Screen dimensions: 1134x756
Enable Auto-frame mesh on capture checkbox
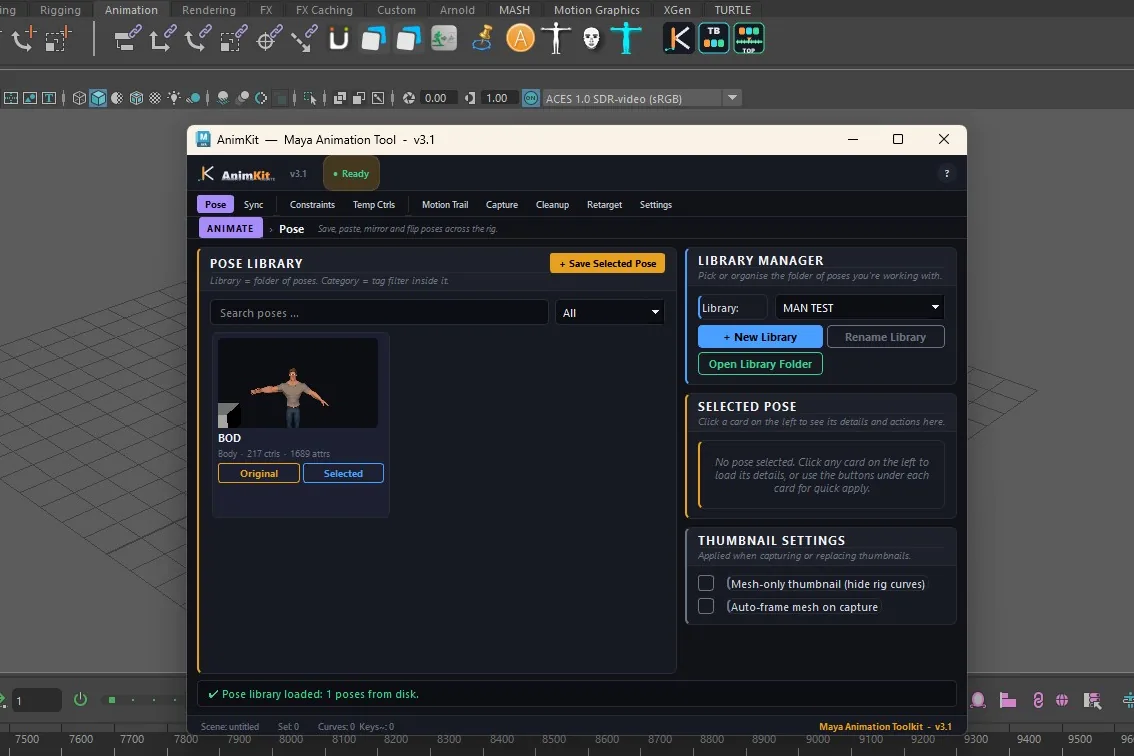[x=706, y=606]
